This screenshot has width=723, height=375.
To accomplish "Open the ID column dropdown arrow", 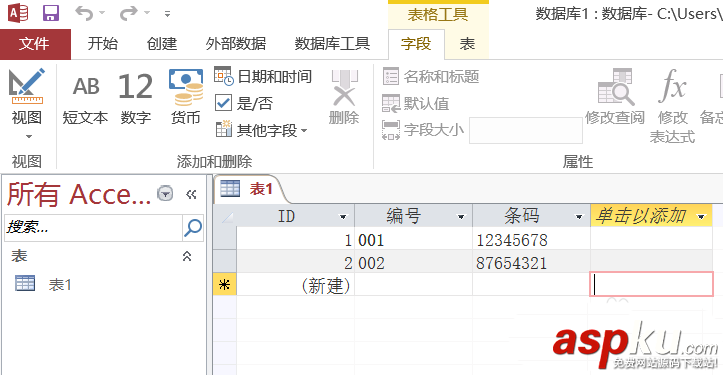I will 343,217.
